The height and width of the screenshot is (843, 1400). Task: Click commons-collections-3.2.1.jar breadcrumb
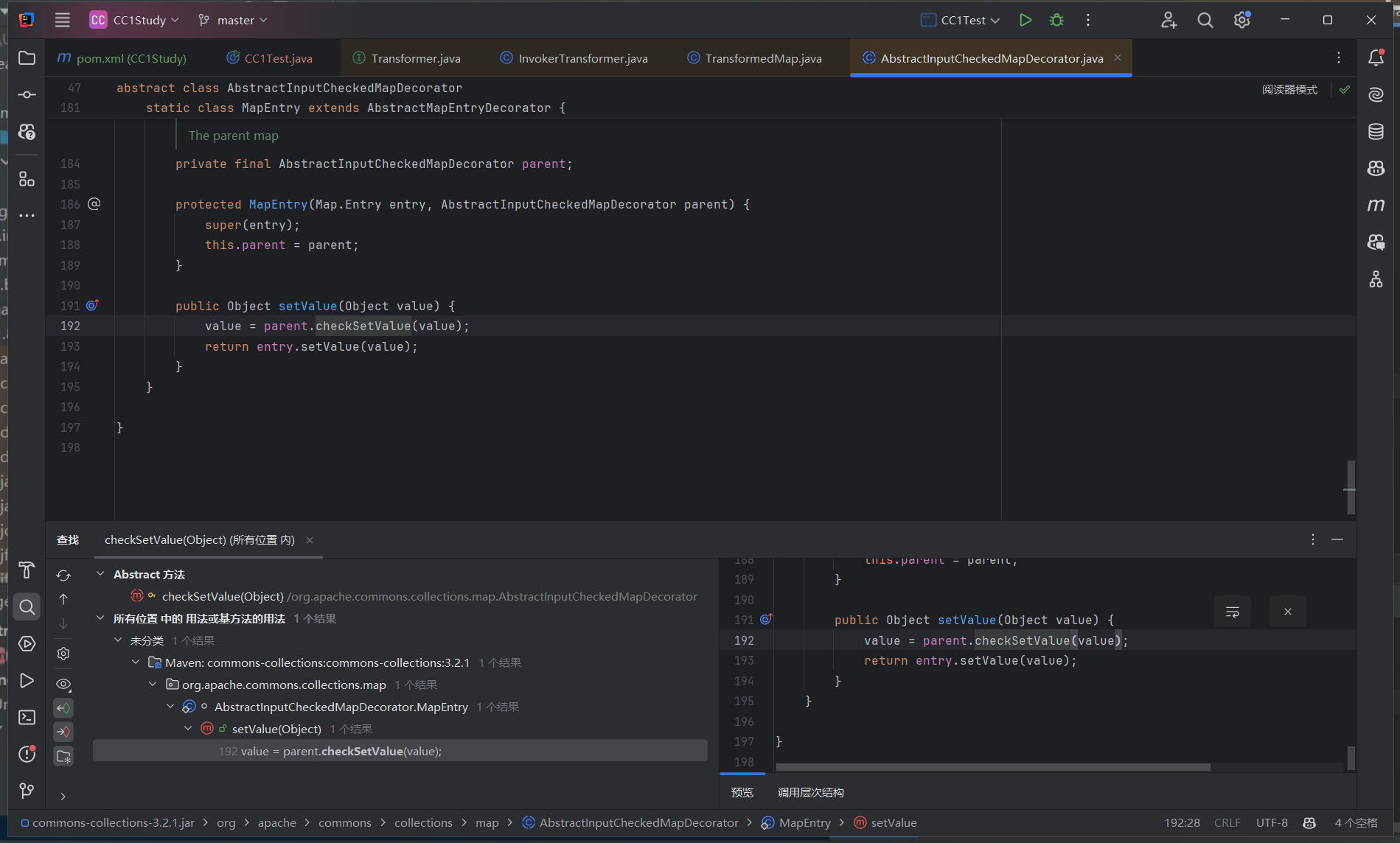point(108,822)
